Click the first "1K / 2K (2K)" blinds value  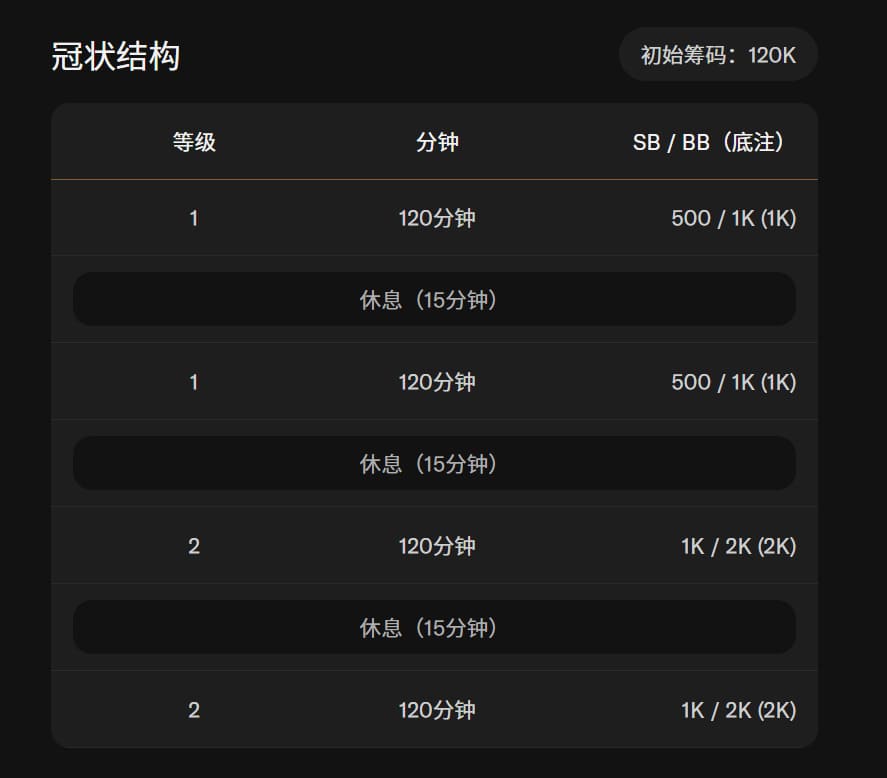tap(738, 546)
